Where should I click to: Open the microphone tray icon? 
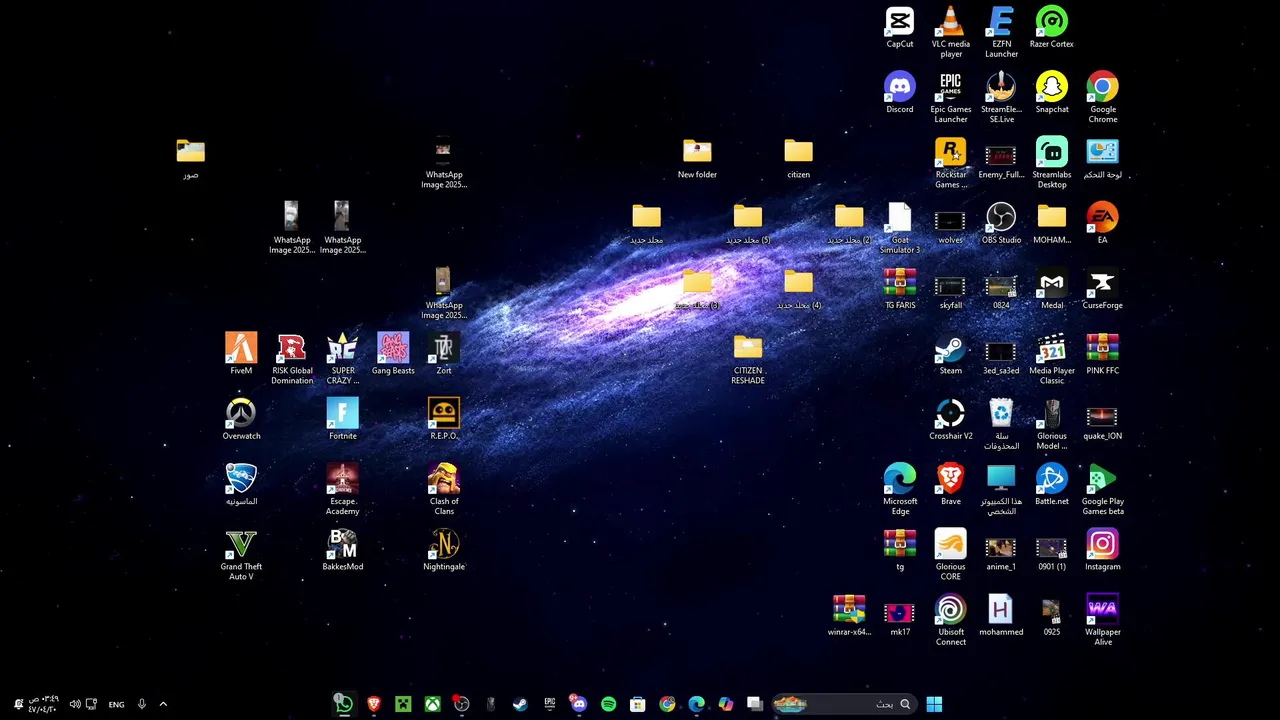pyautogui.click(x=142, y=704)
